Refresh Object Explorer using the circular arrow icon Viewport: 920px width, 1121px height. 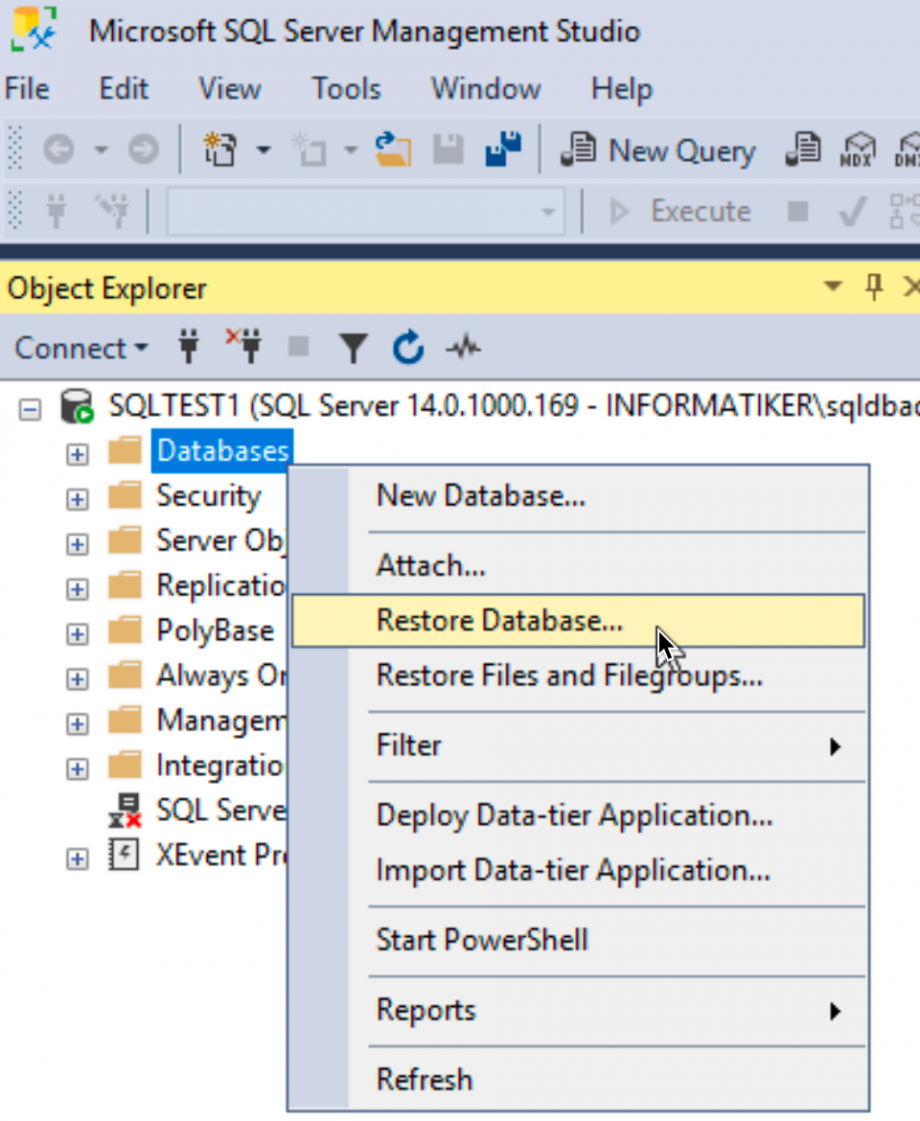coord(408,348)
